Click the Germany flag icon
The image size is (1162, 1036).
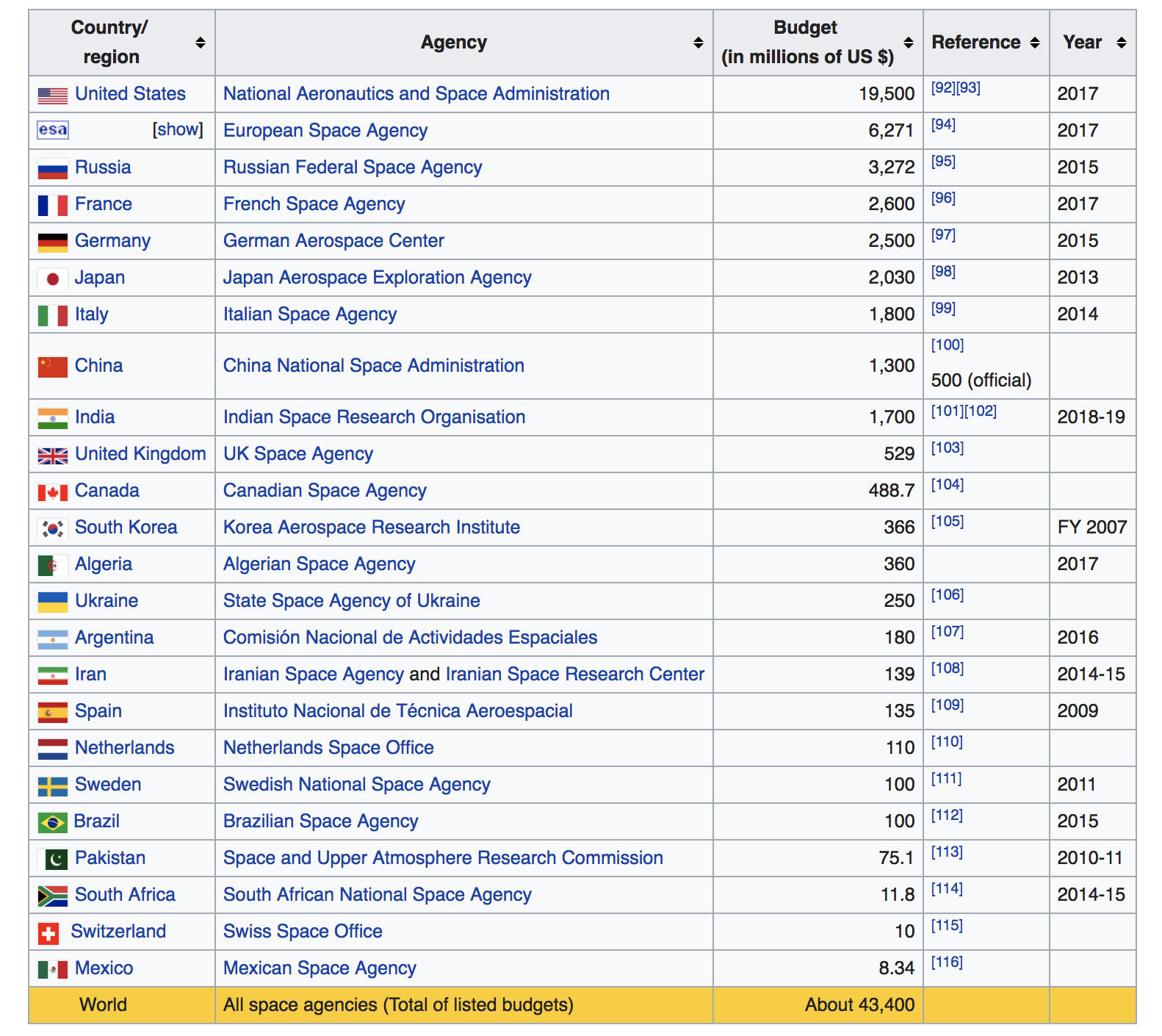coord(53,242)
